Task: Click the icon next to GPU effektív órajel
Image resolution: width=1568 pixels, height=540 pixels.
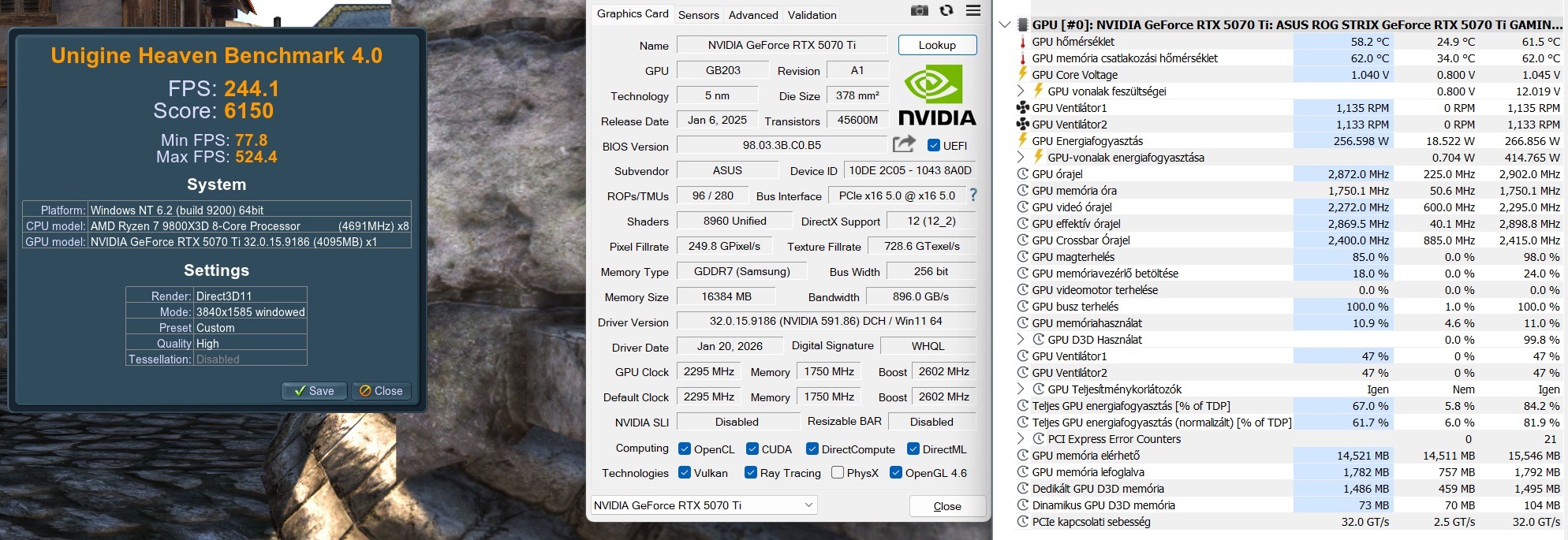Action: pos(1023,224)
